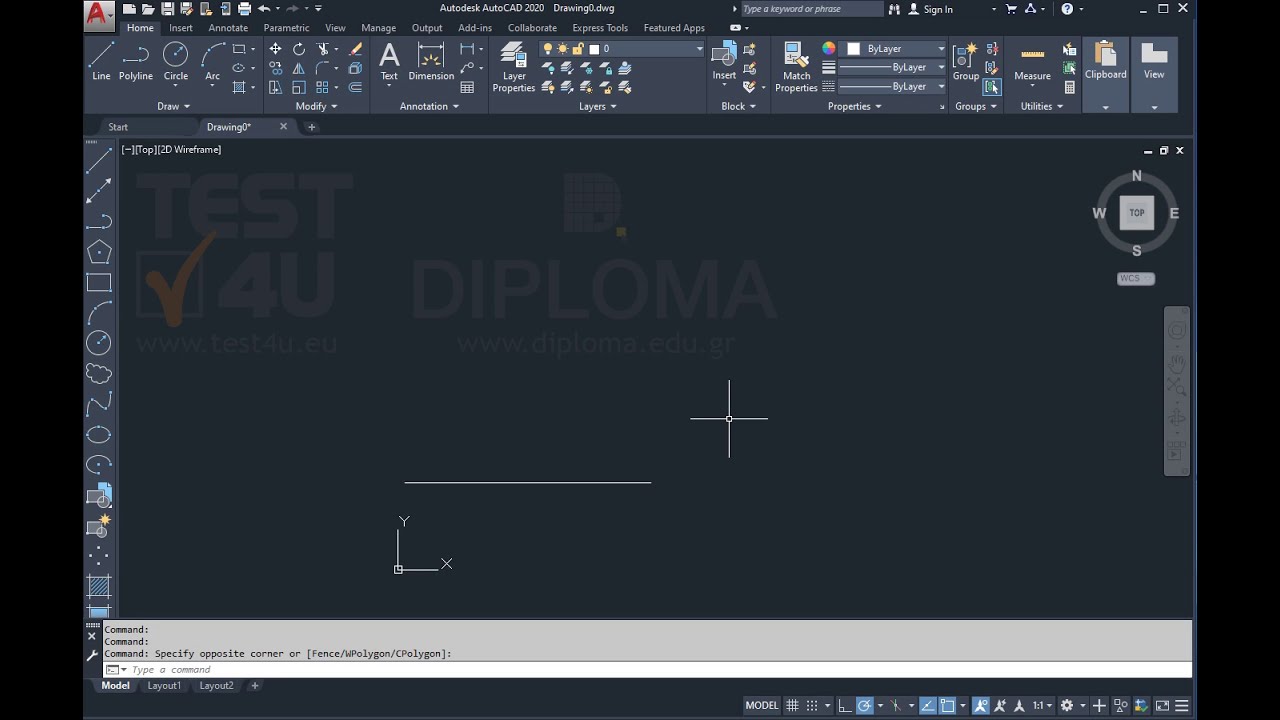Click the object color wheel icon
Viewport: 1280px width, 720px height.
[828, 49]
